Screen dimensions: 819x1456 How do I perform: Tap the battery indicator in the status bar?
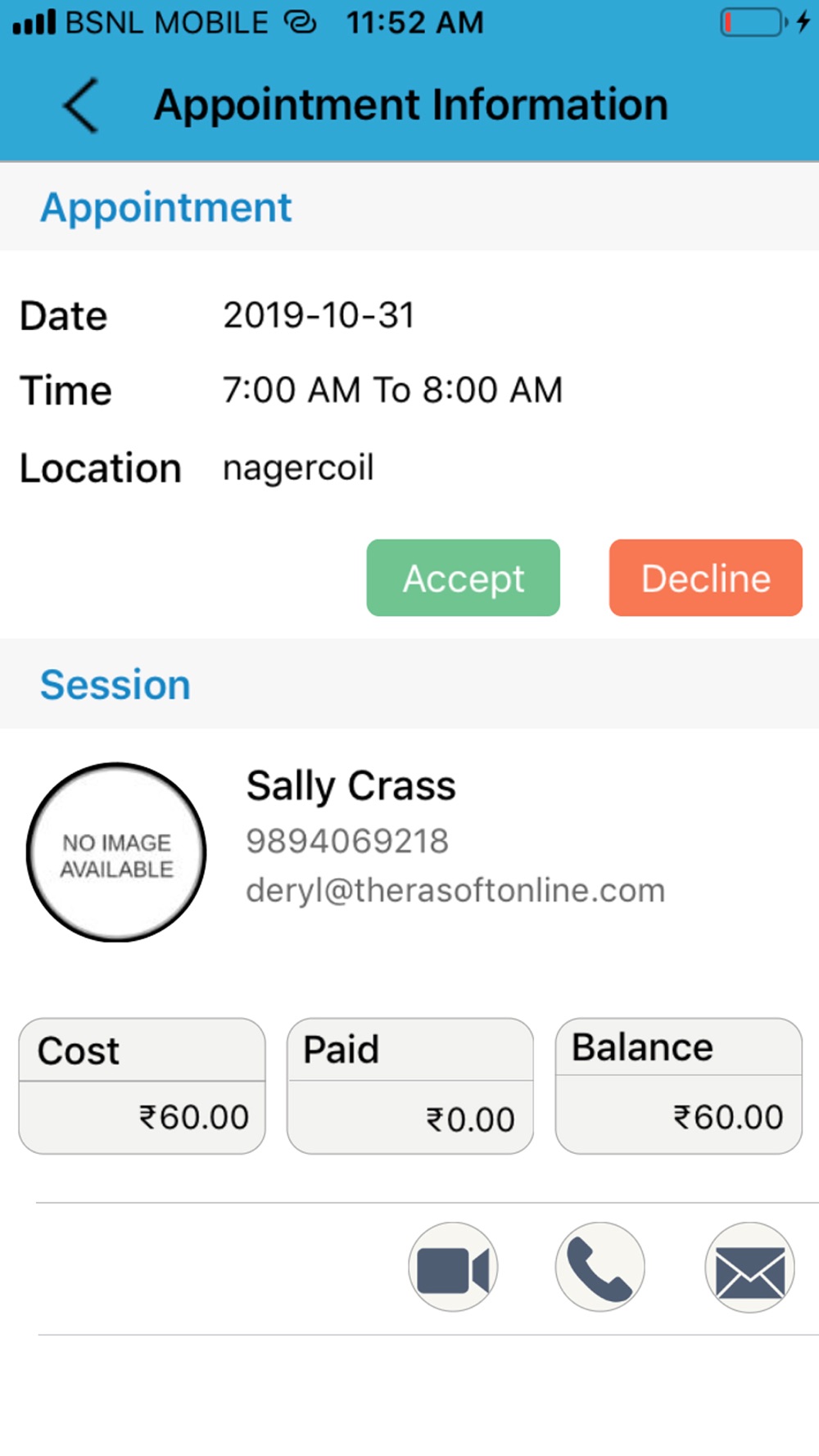753,22
